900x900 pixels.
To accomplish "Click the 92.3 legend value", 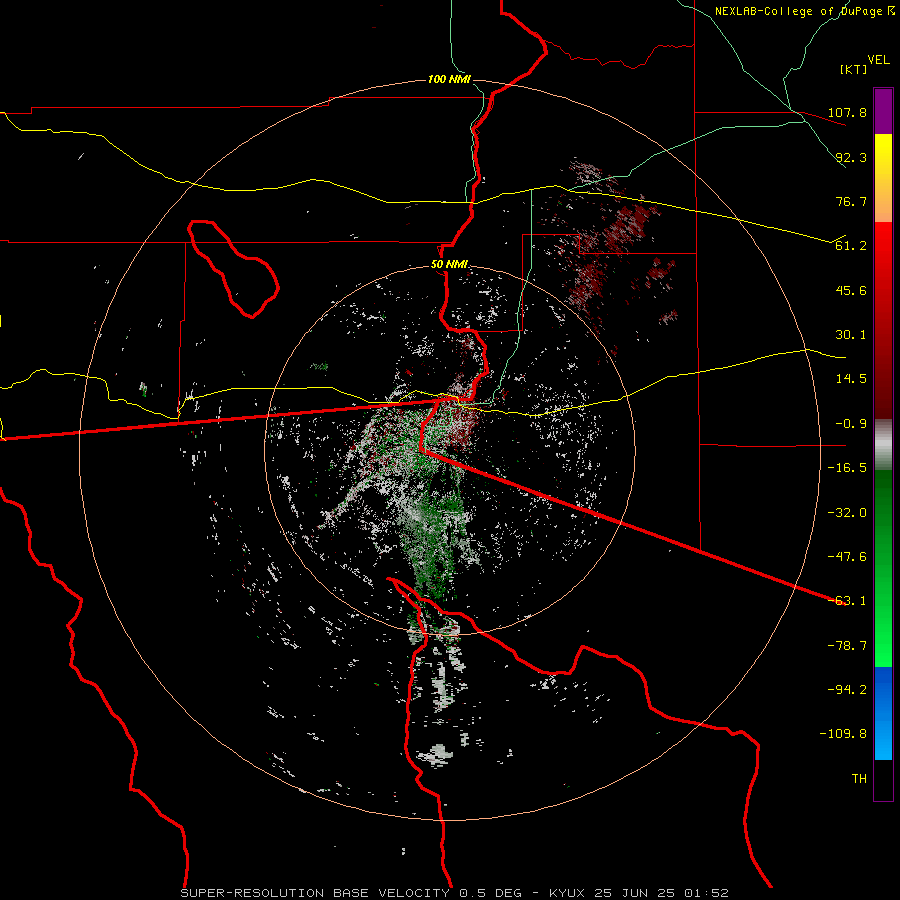I will coord(851,157).
